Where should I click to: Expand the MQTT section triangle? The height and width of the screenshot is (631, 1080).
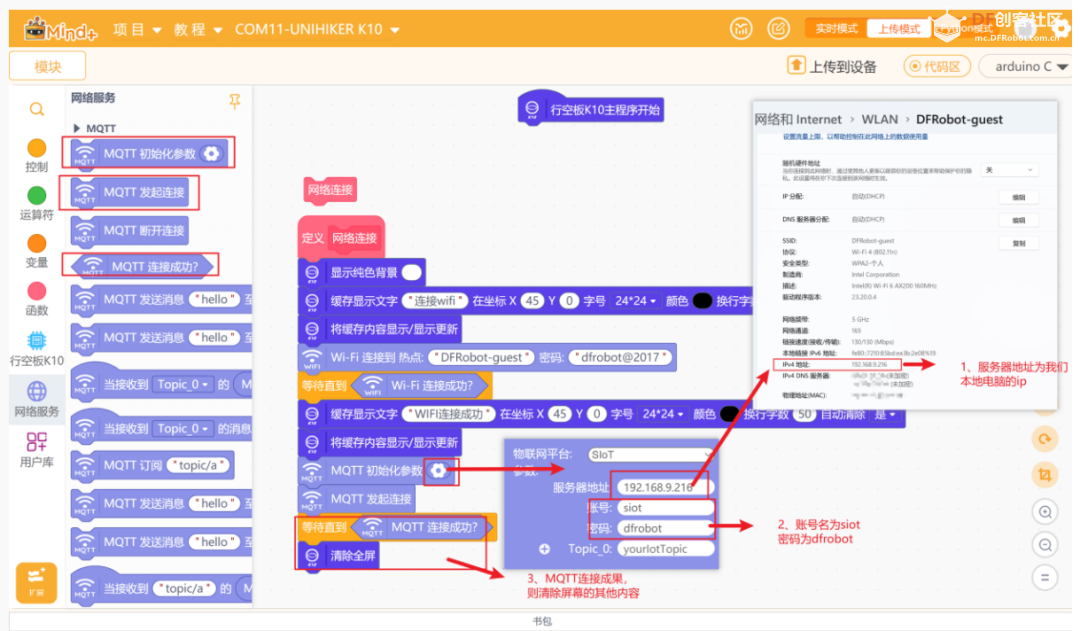click(76, 128)
